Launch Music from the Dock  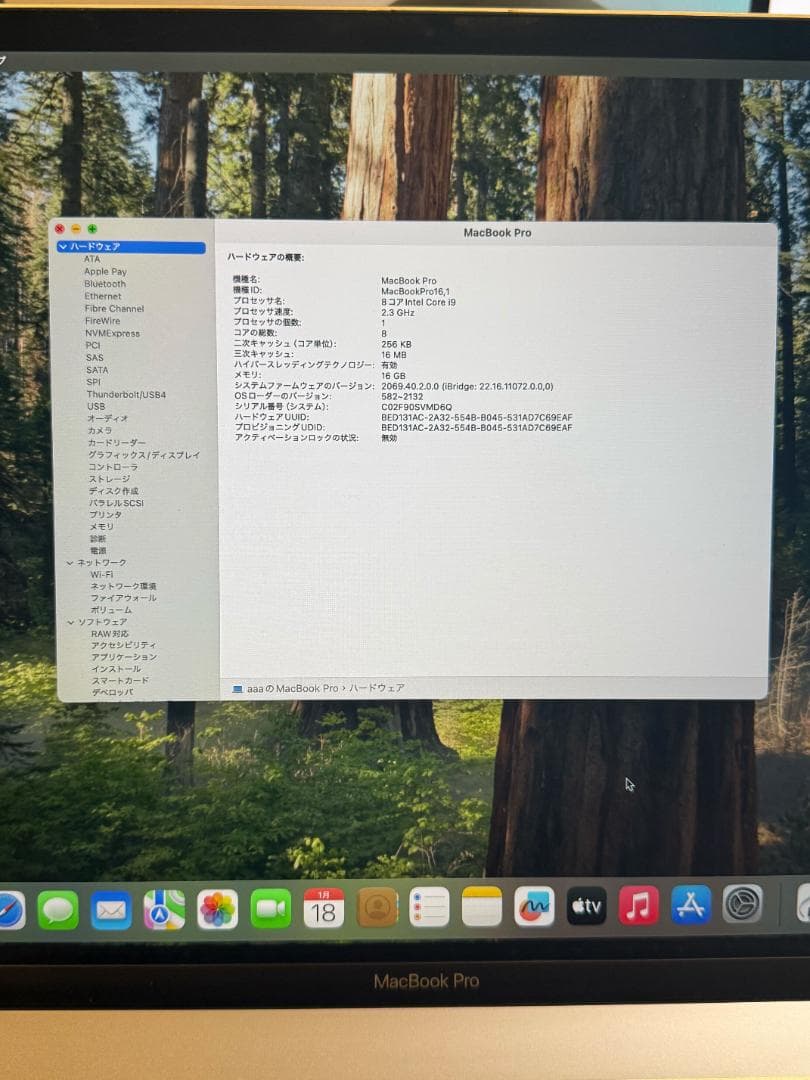coord(640,906)
